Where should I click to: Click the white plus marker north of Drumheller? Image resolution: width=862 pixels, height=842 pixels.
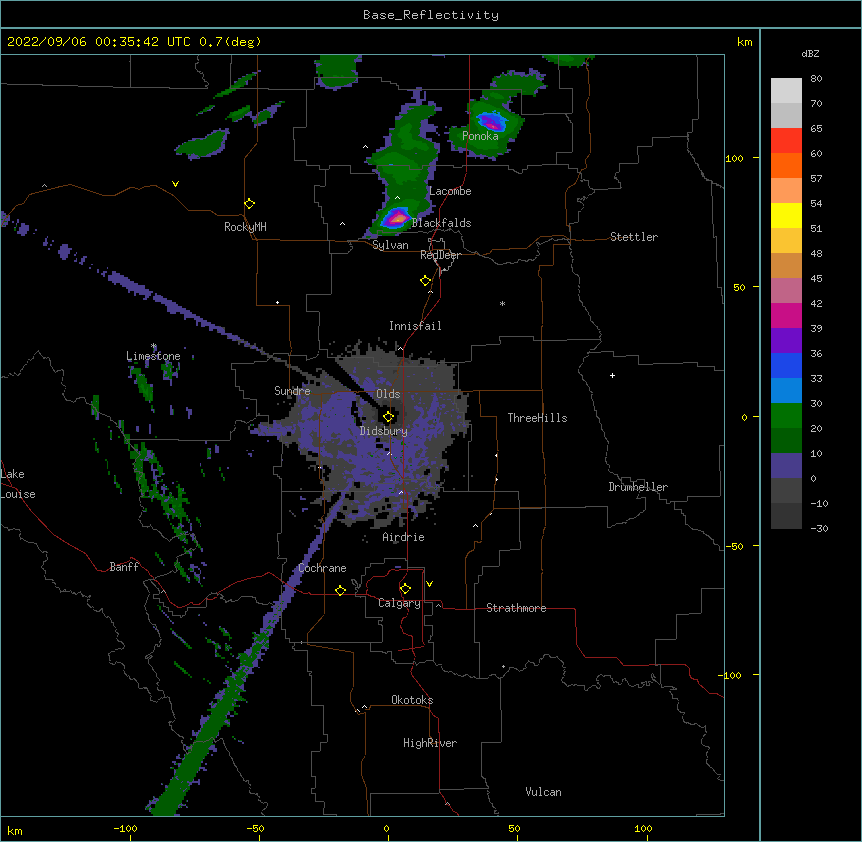[x=612, y=375]
